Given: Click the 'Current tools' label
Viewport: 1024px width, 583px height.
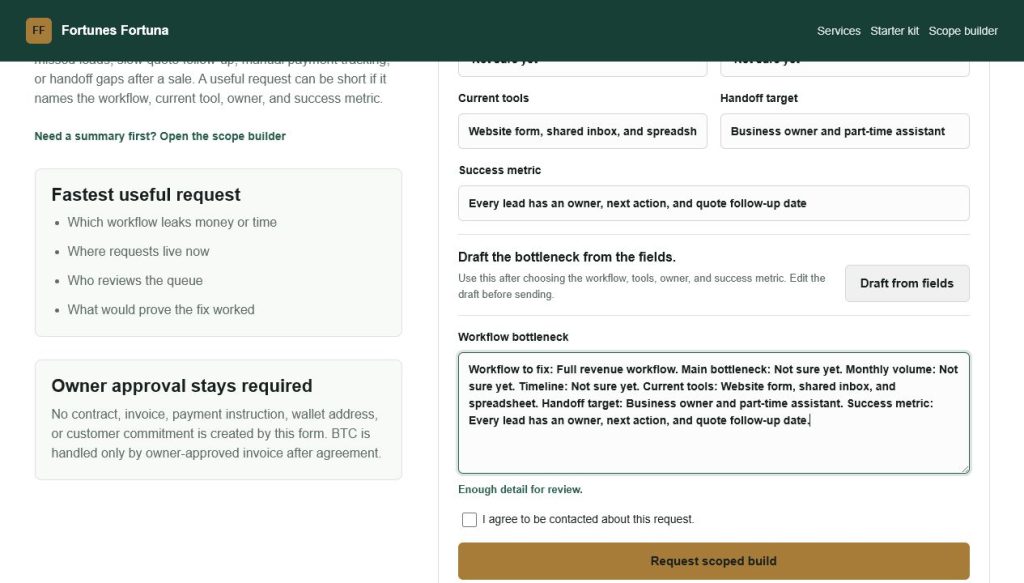Looking at the screenshot, I should [494, 98].
